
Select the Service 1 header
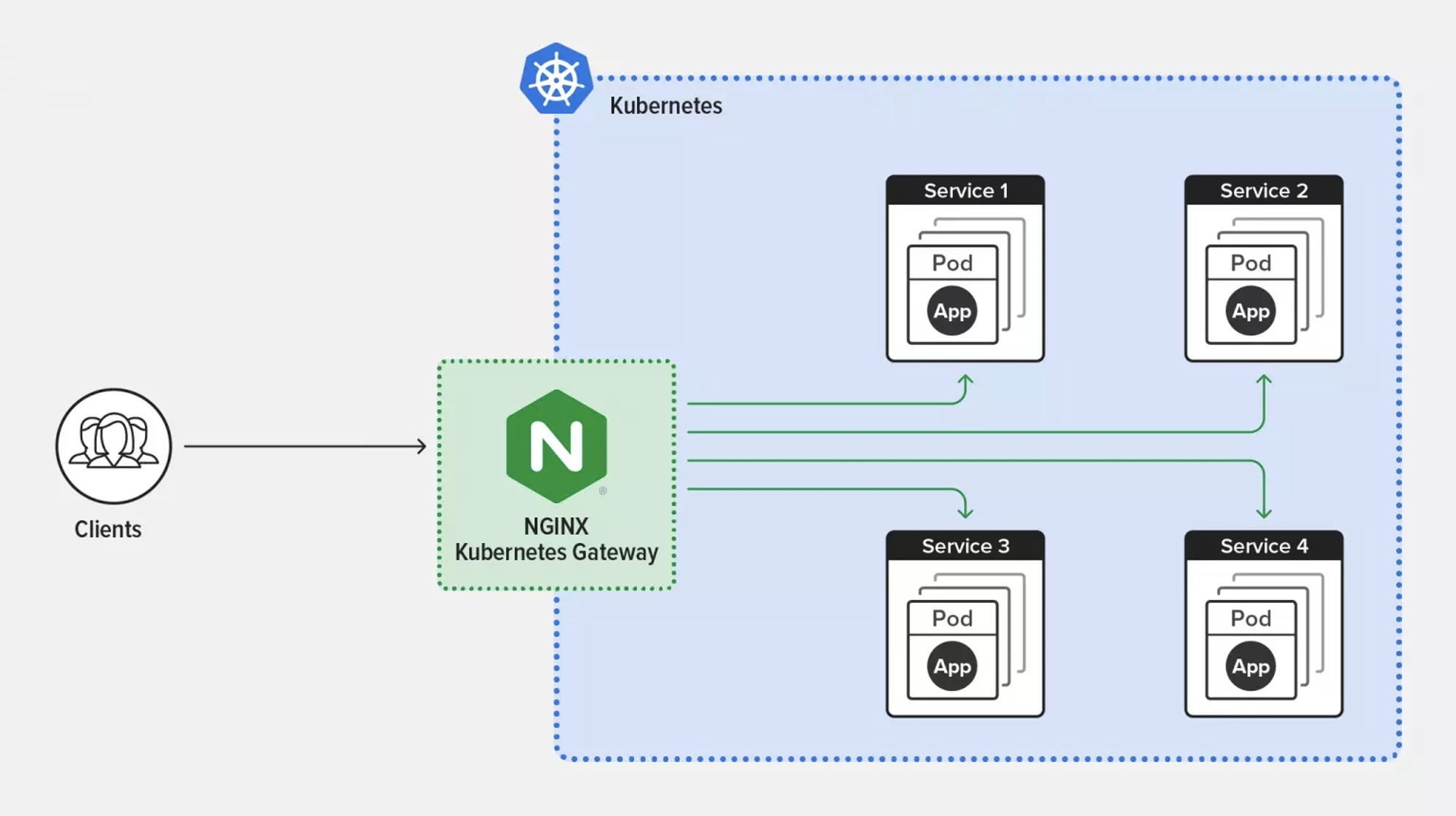(965, 191)
